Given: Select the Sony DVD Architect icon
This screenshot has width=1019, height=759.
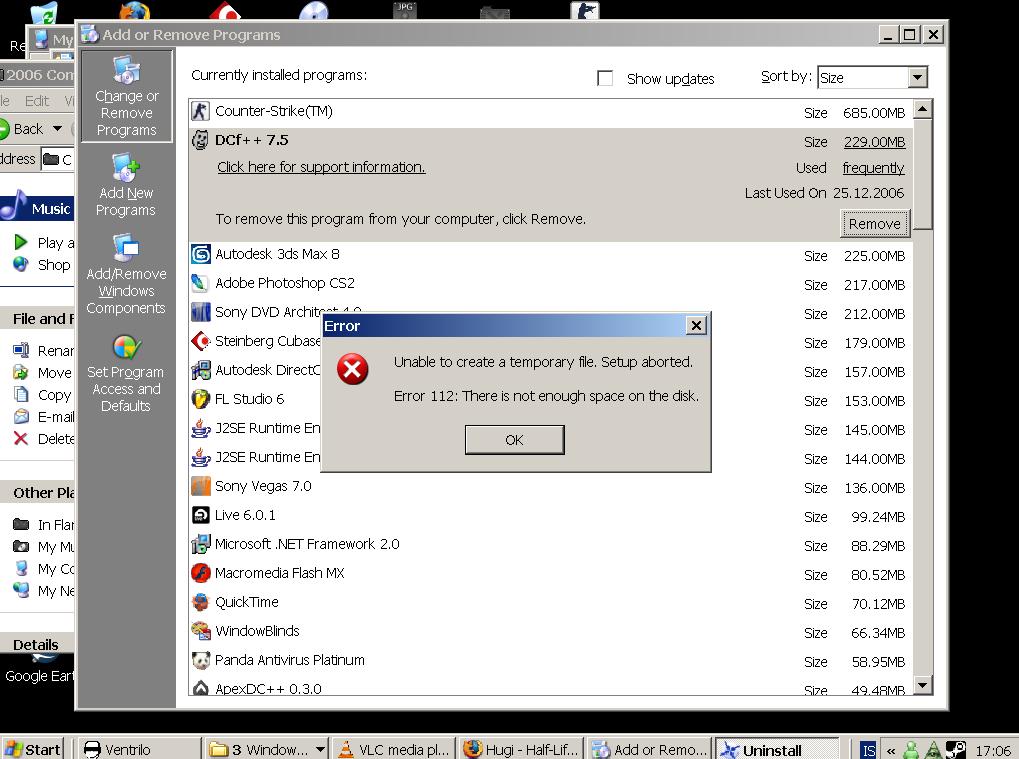Looking at the screenshot, I should point(200,312).
